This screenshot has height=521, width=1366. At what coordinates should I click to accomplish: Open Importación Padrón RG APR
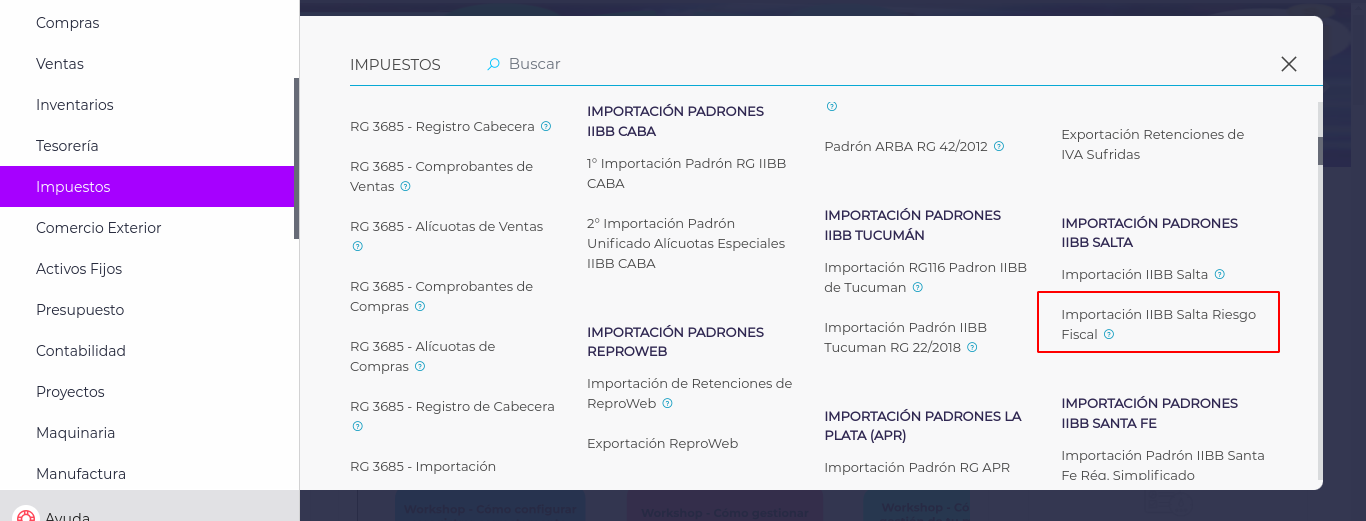917,468
